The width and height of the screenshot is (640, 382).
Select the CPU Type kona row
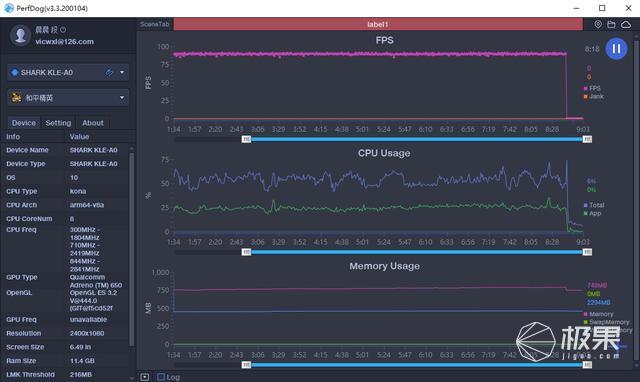65,191
